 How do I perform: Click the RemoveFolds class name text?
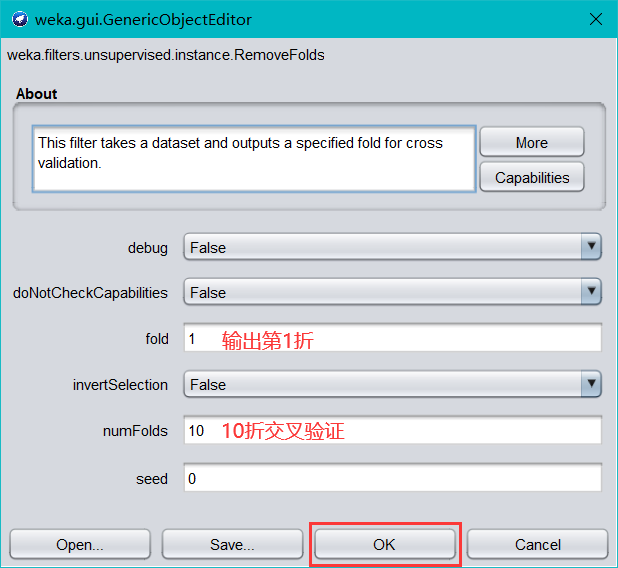click(x=166, y=55)
